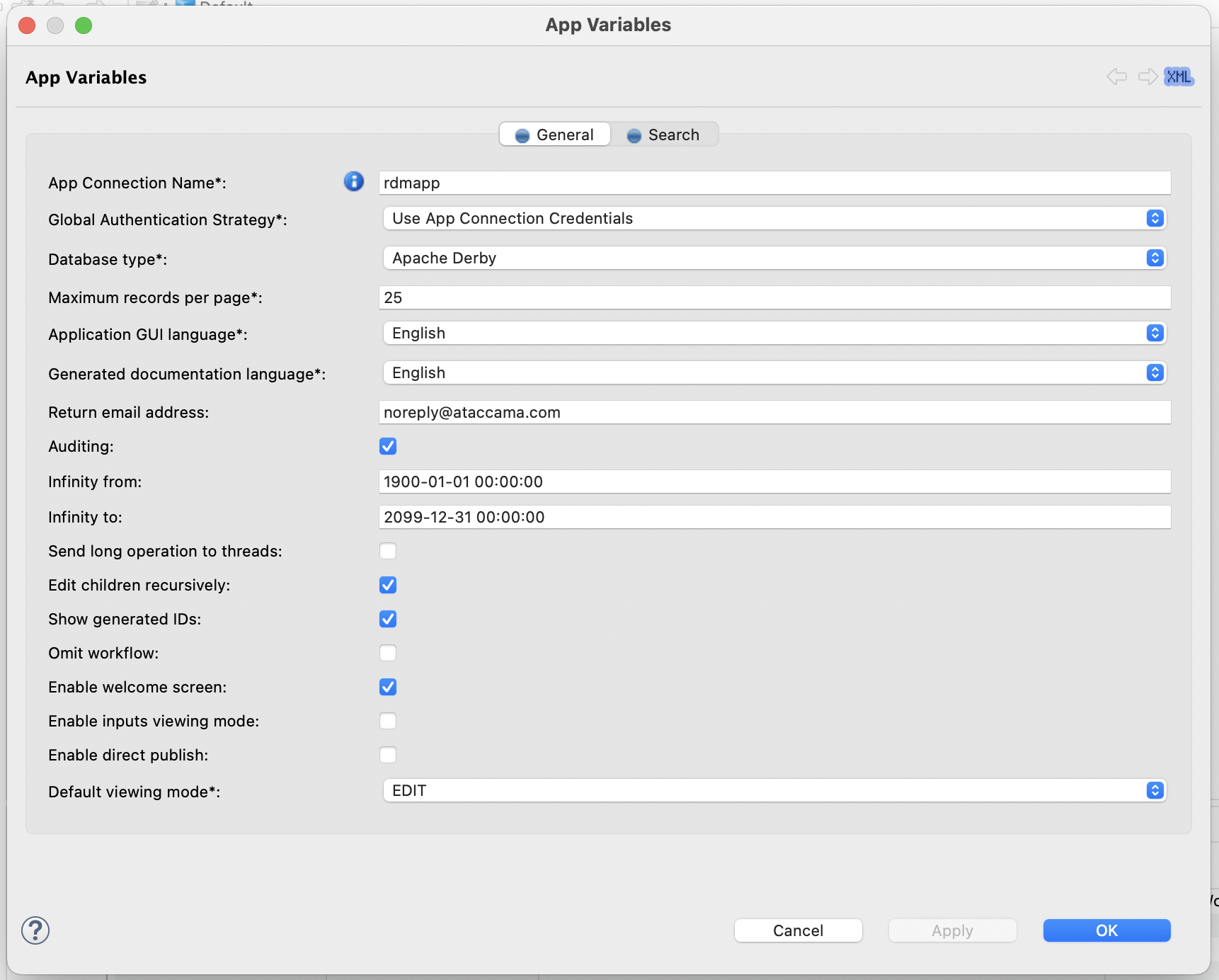Click the back arrow navigation icon

pyautogui.click(x=1116, y=76)
